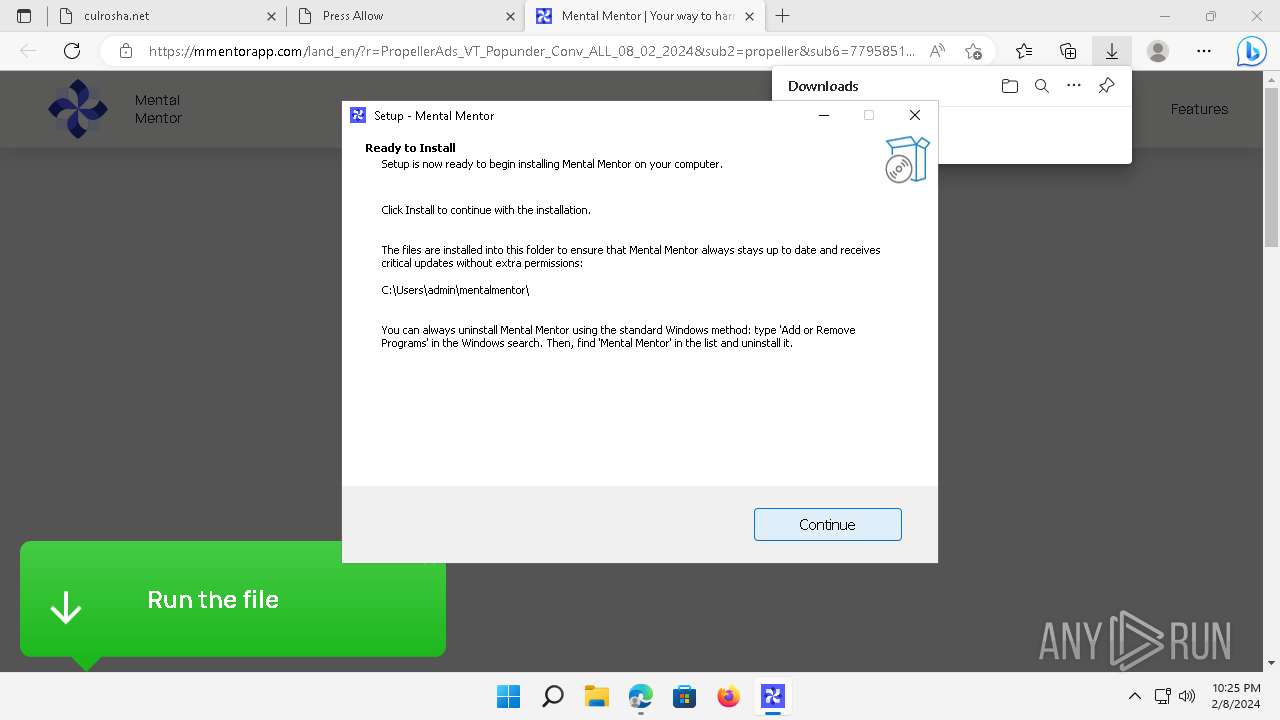Open taskbar Search

552,696
